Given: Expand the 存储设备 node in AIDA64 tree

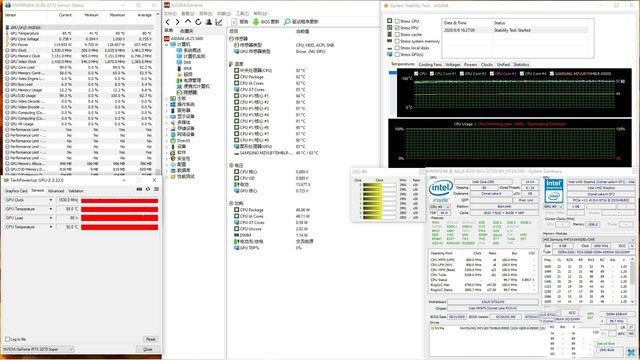Looking at the screenshot, I should (167, 129).
